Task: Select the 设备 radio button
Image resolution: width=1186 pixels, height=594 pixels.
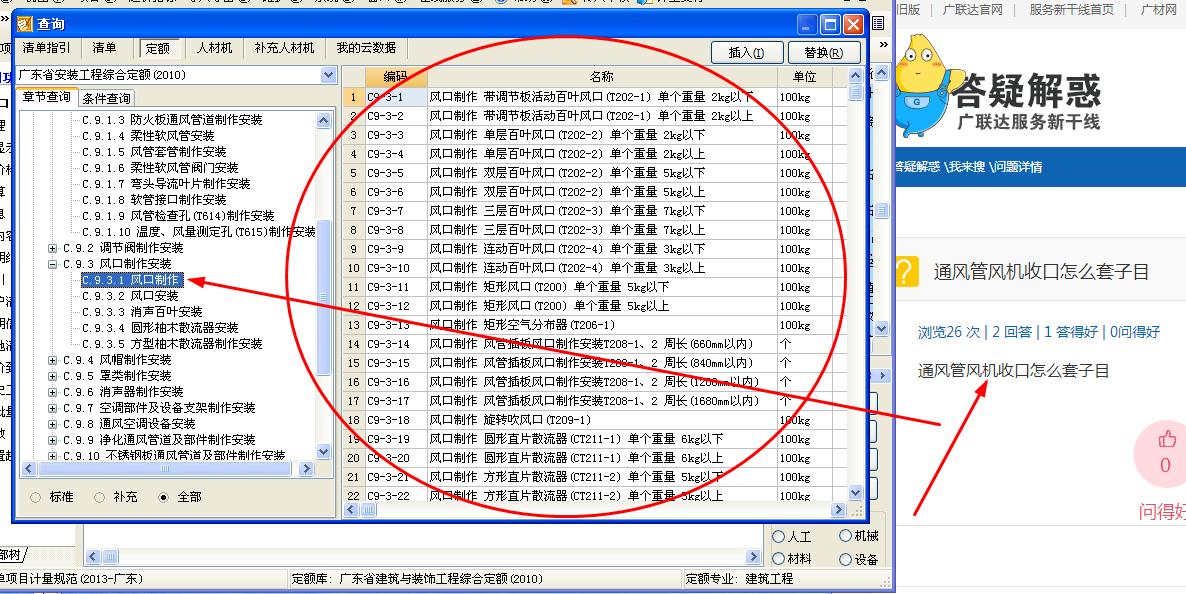Action: pos(846,559)
